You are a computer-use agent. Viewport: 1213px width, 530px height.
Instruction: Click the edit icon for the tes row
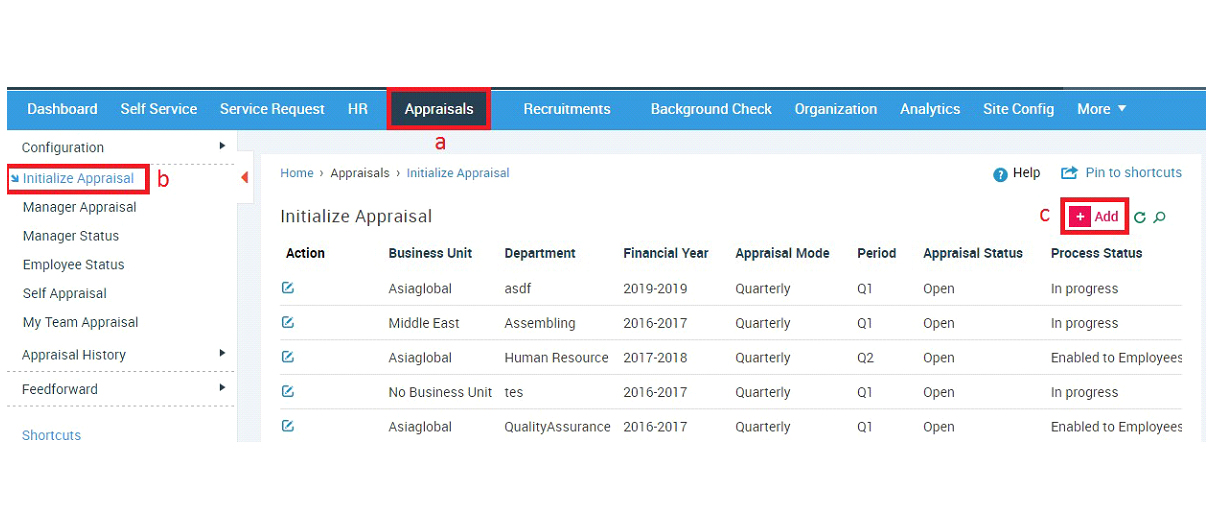click(x=288, y=391)
